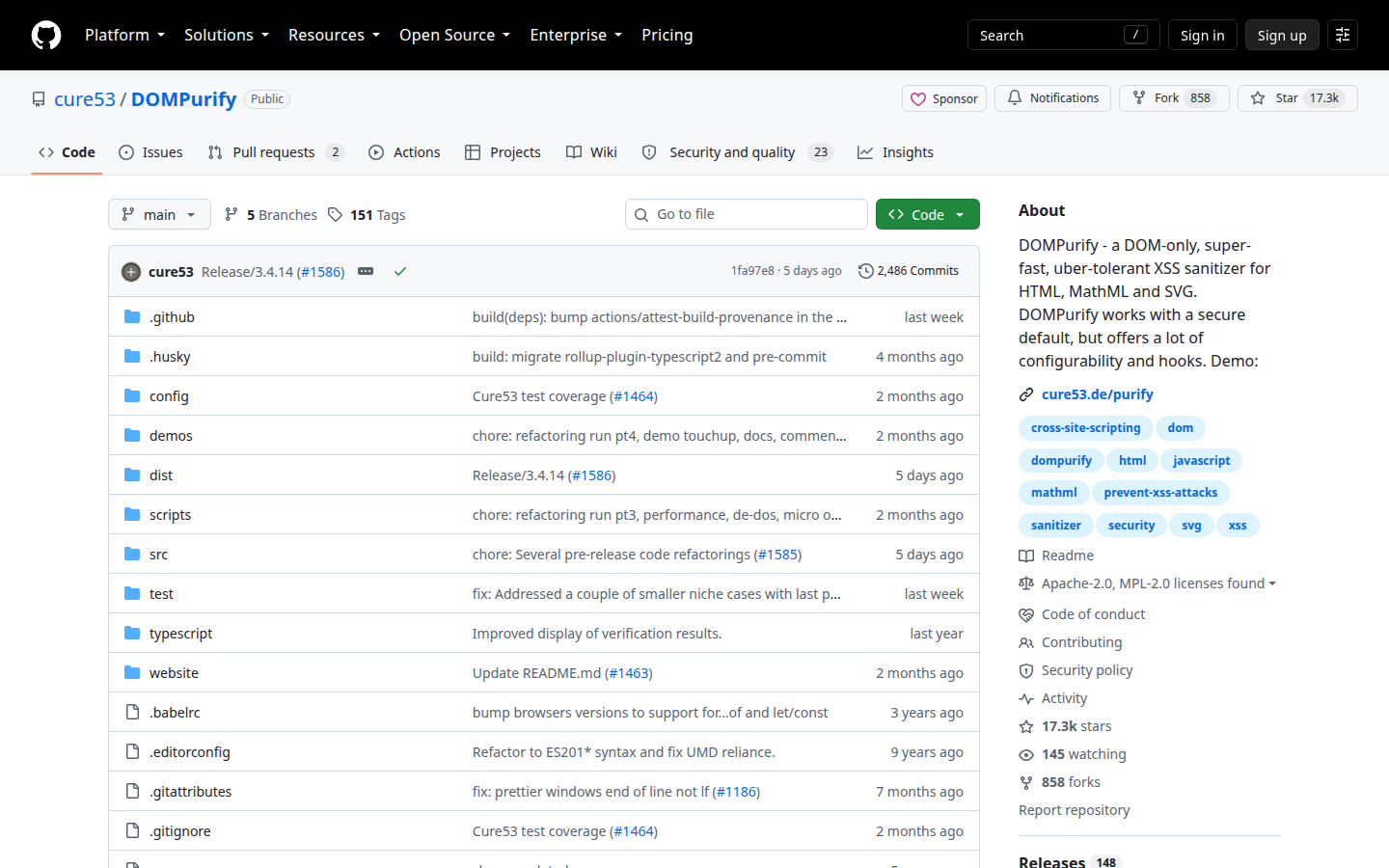Sponsor the cure53 project
Screen dimensions: 1389x868
coord(944,98)
